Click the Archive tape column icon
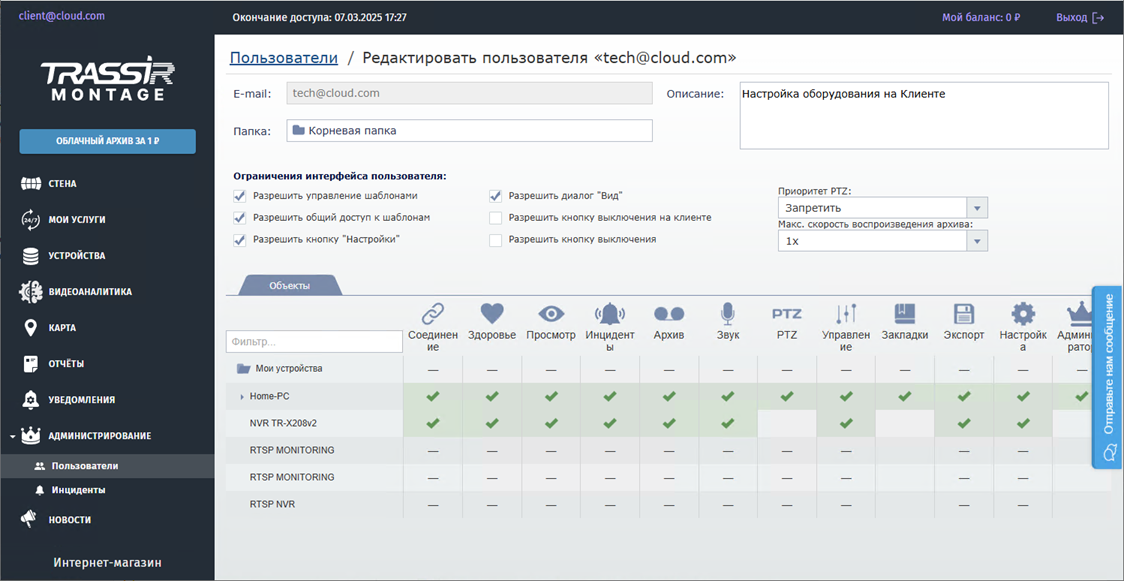 (669, 313)
